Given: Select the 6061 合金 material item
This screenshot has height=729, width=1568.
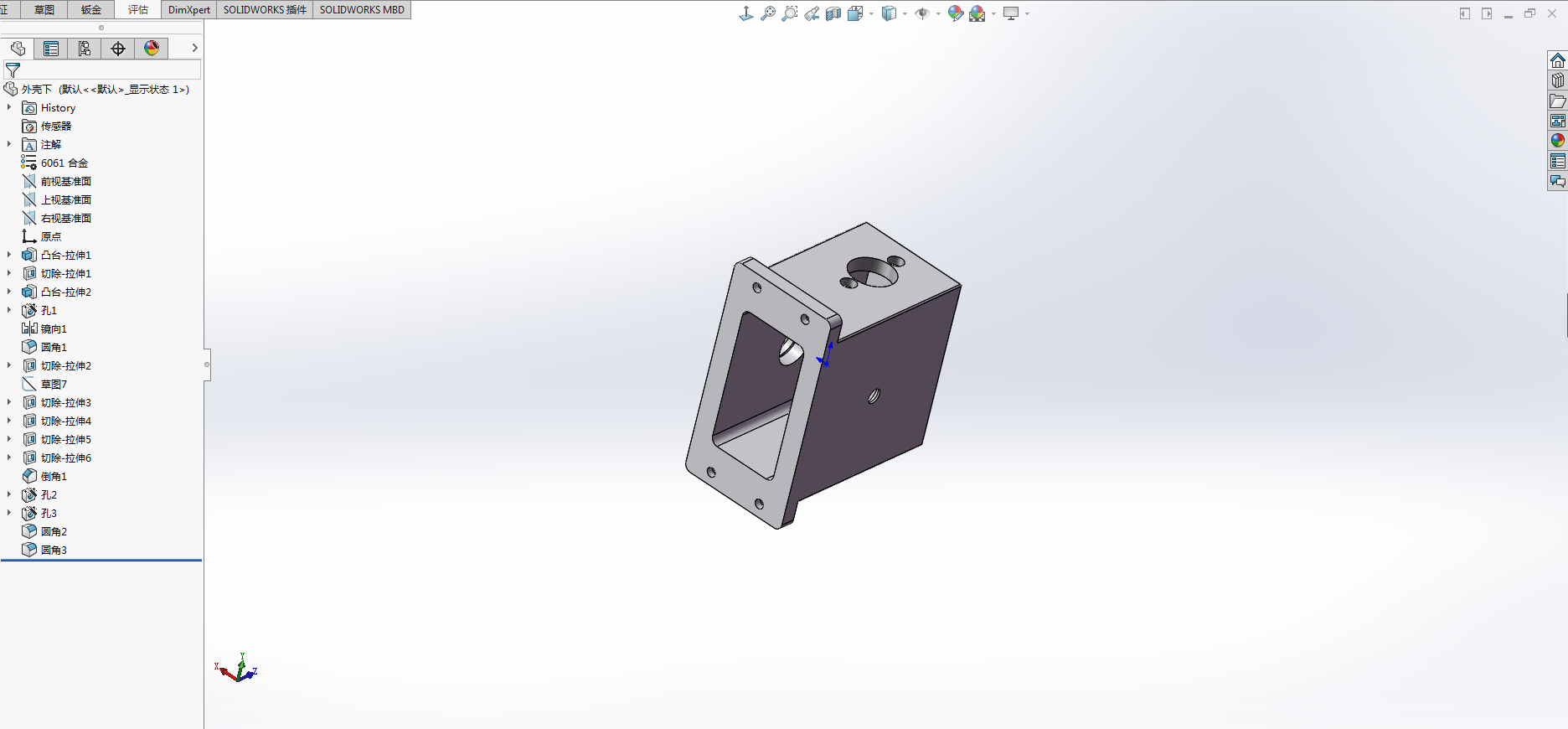Looking at the screenshot, I should (x=55, y=163).
